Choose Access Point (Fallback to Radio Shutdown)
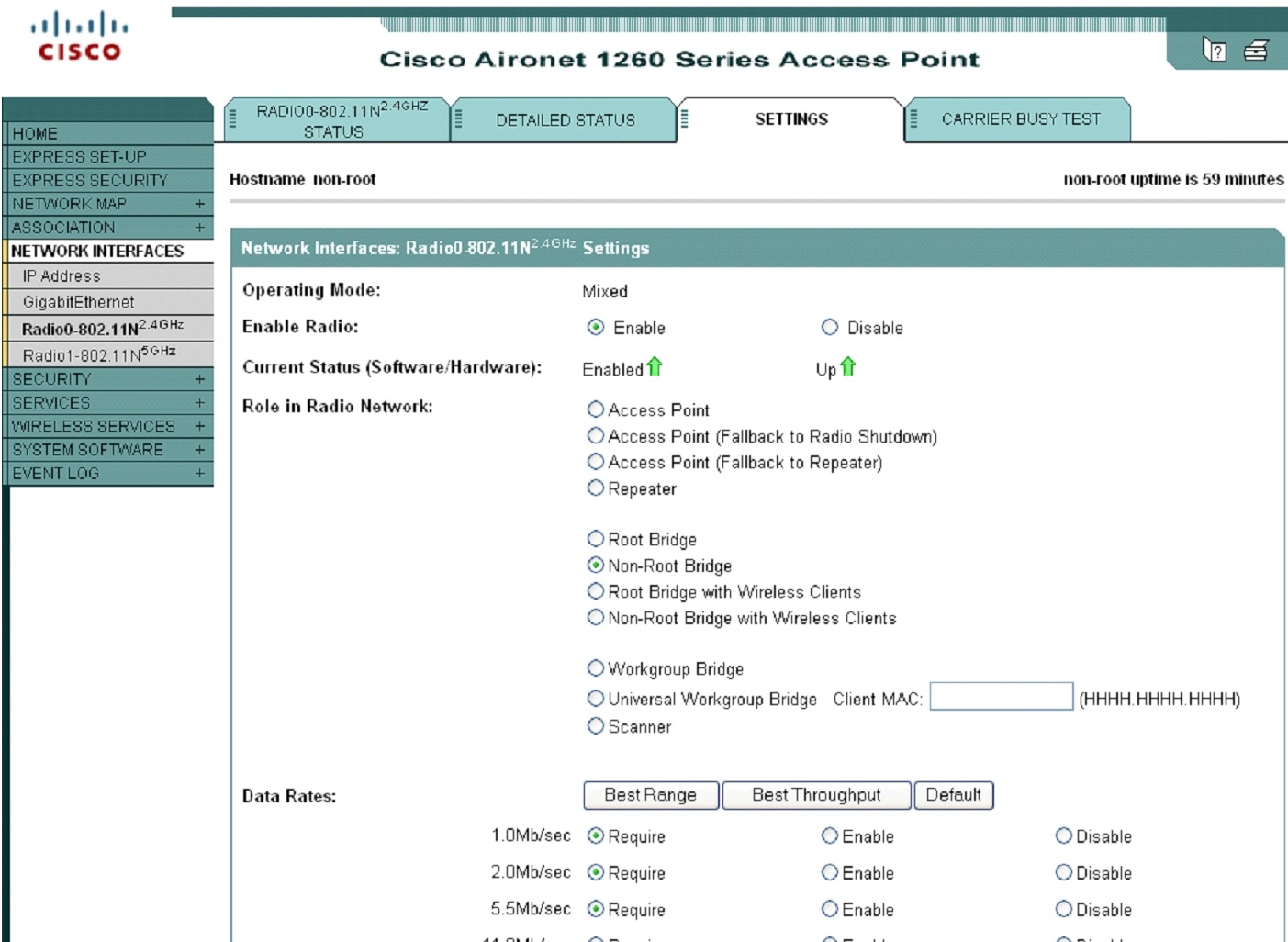1288x942 pixels. [596, 436]
